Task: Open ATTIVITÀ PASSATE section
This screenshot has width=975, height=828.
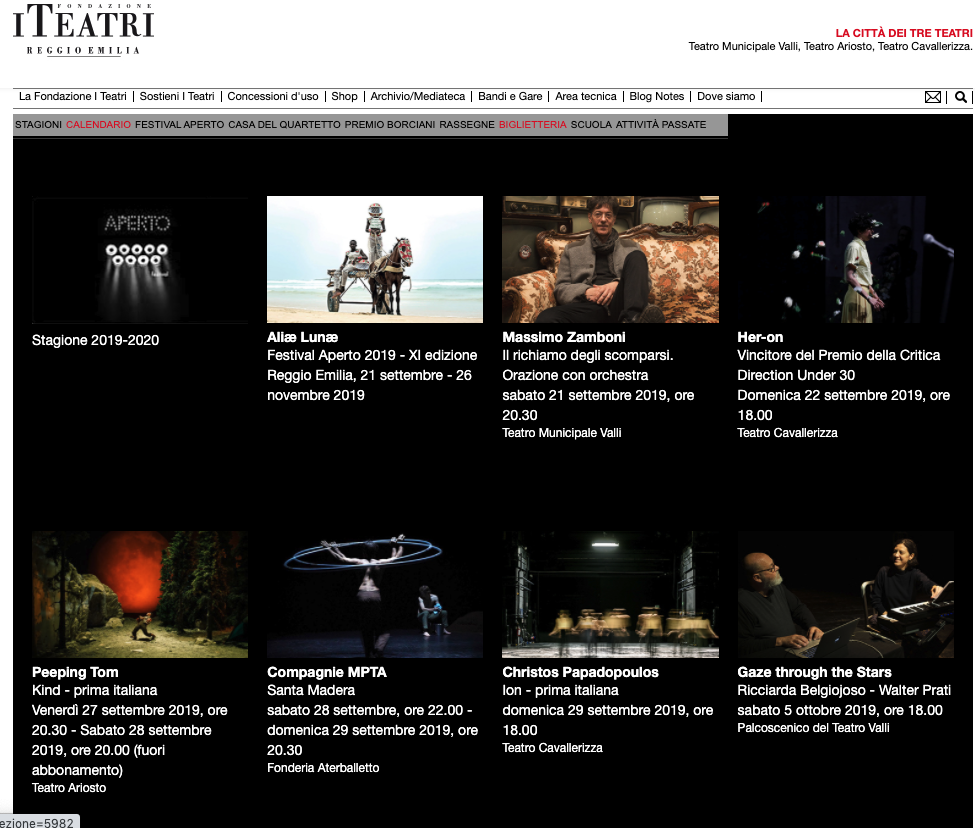Action: (x=660, y=124)
